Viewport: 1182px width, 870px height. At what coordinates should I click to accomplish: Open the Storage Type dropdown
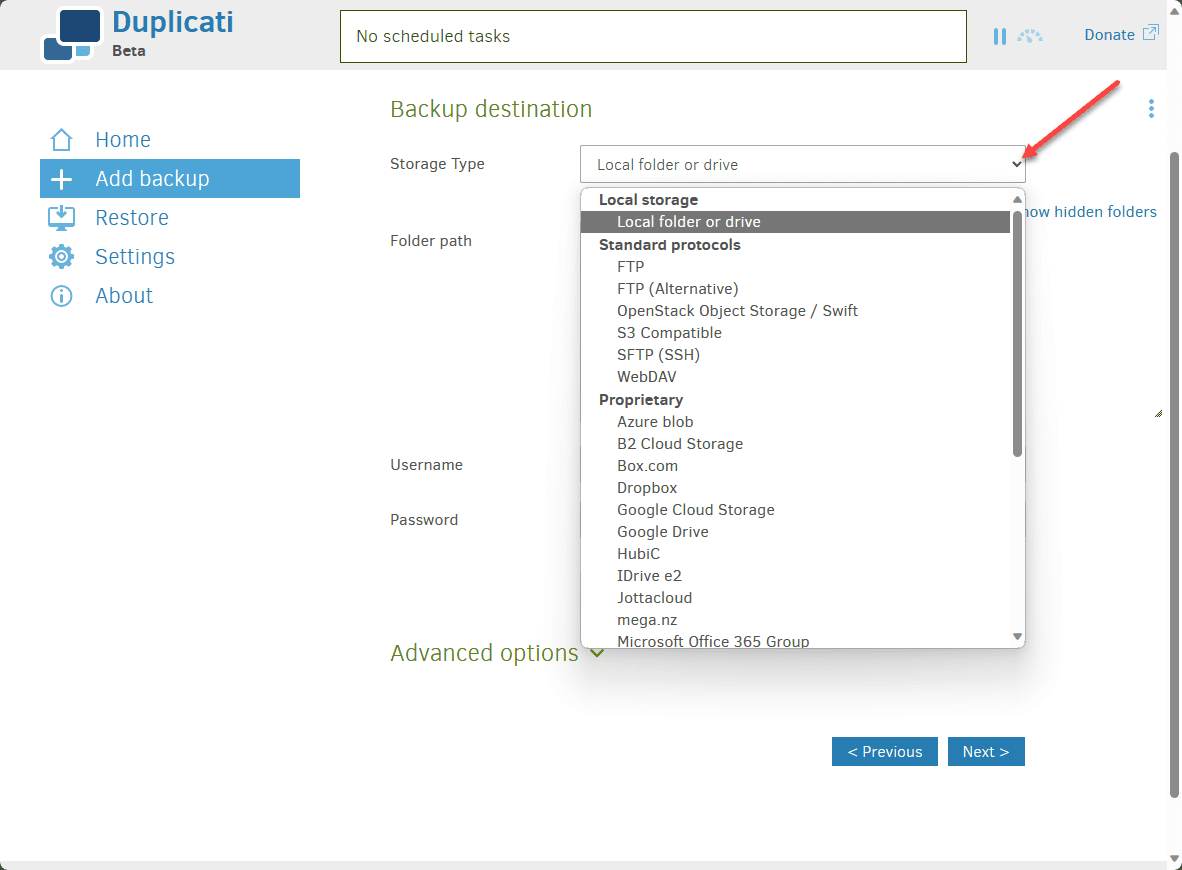802,164
